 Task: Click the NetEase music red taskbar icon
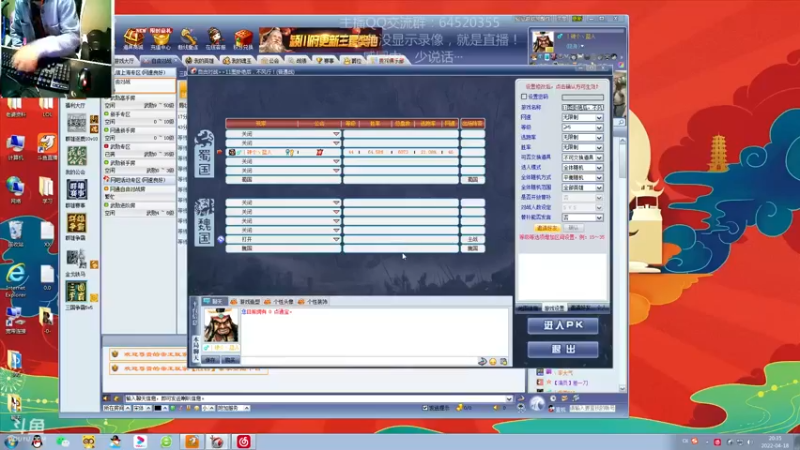pyautogui.click(x=243, y=441)
